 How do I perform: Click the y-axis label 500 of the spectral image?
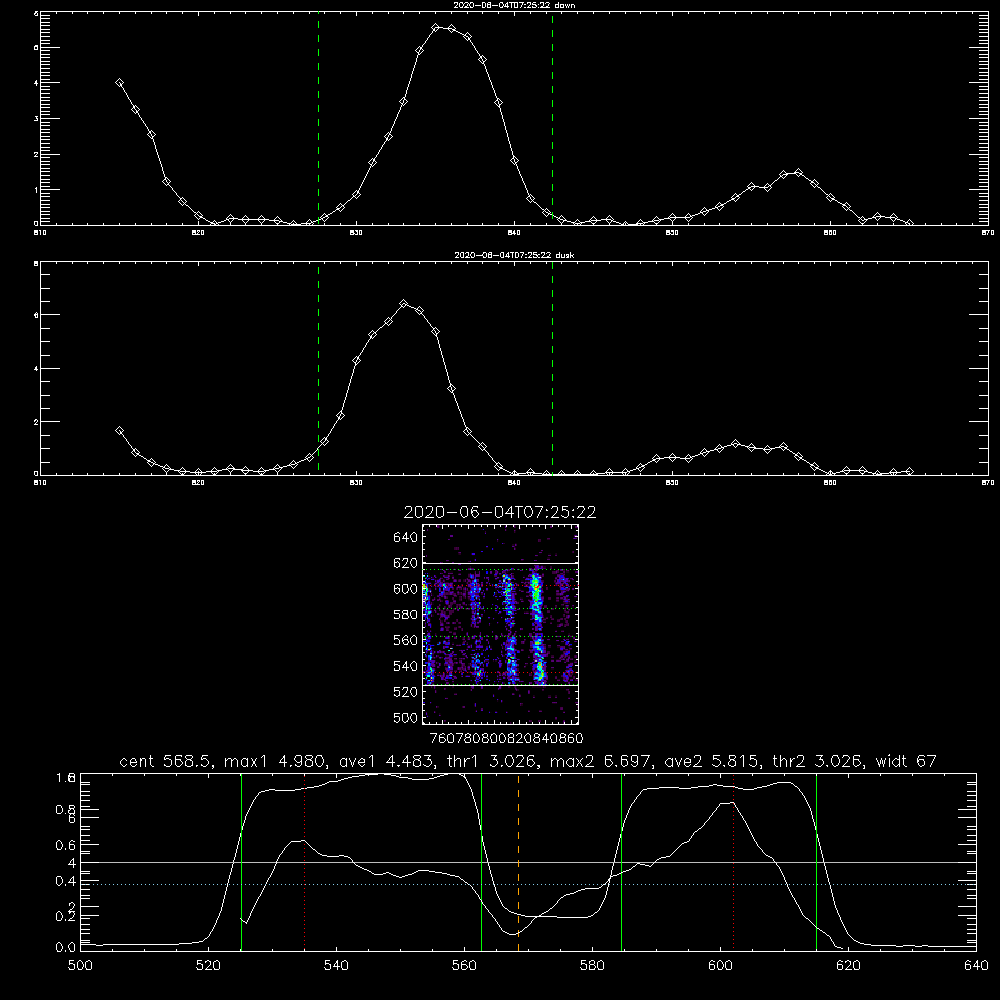[x=406, y=717]
